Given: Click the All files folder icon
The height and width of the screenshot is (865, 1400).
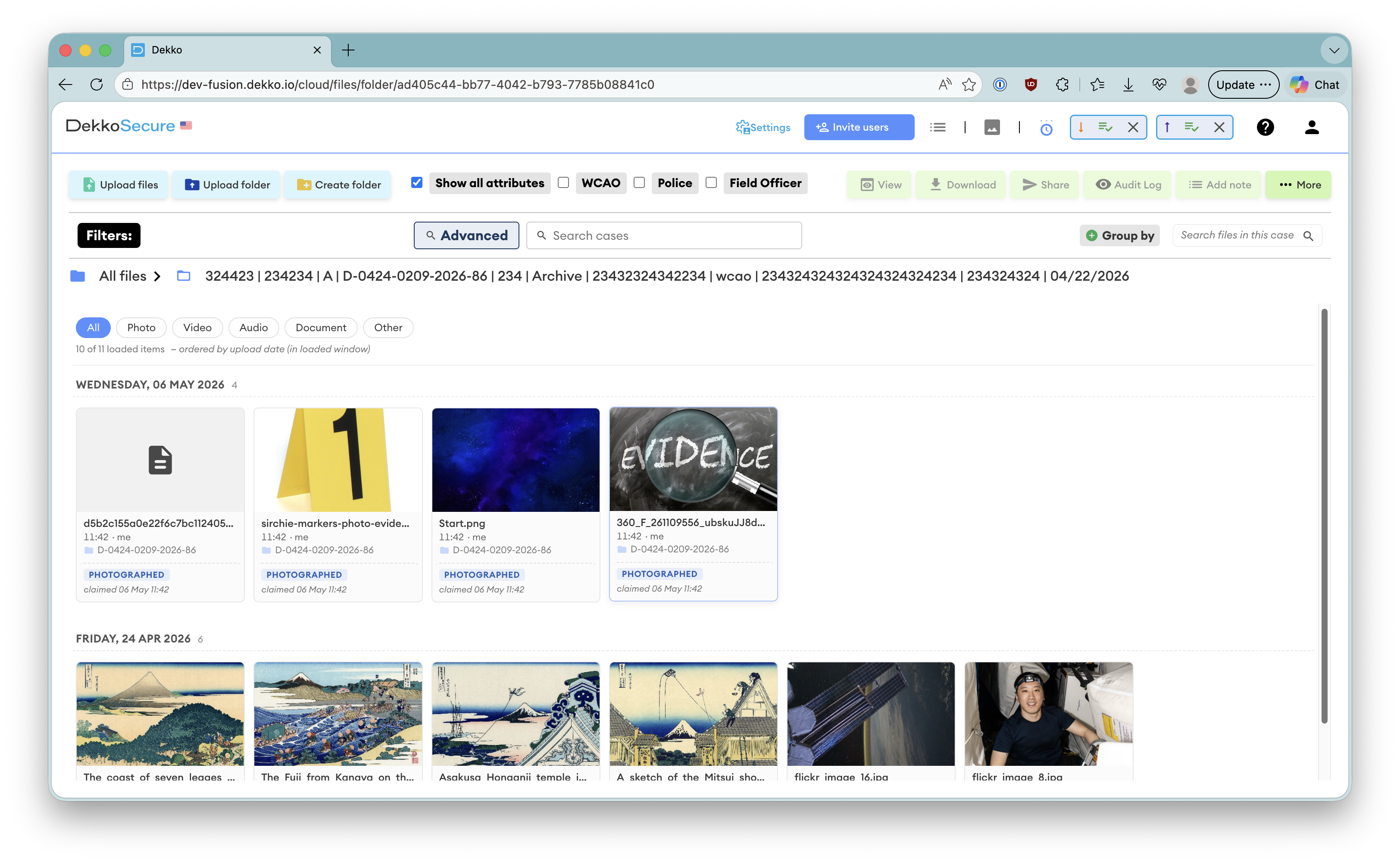Looking at the screenshot, I should 78,276.
